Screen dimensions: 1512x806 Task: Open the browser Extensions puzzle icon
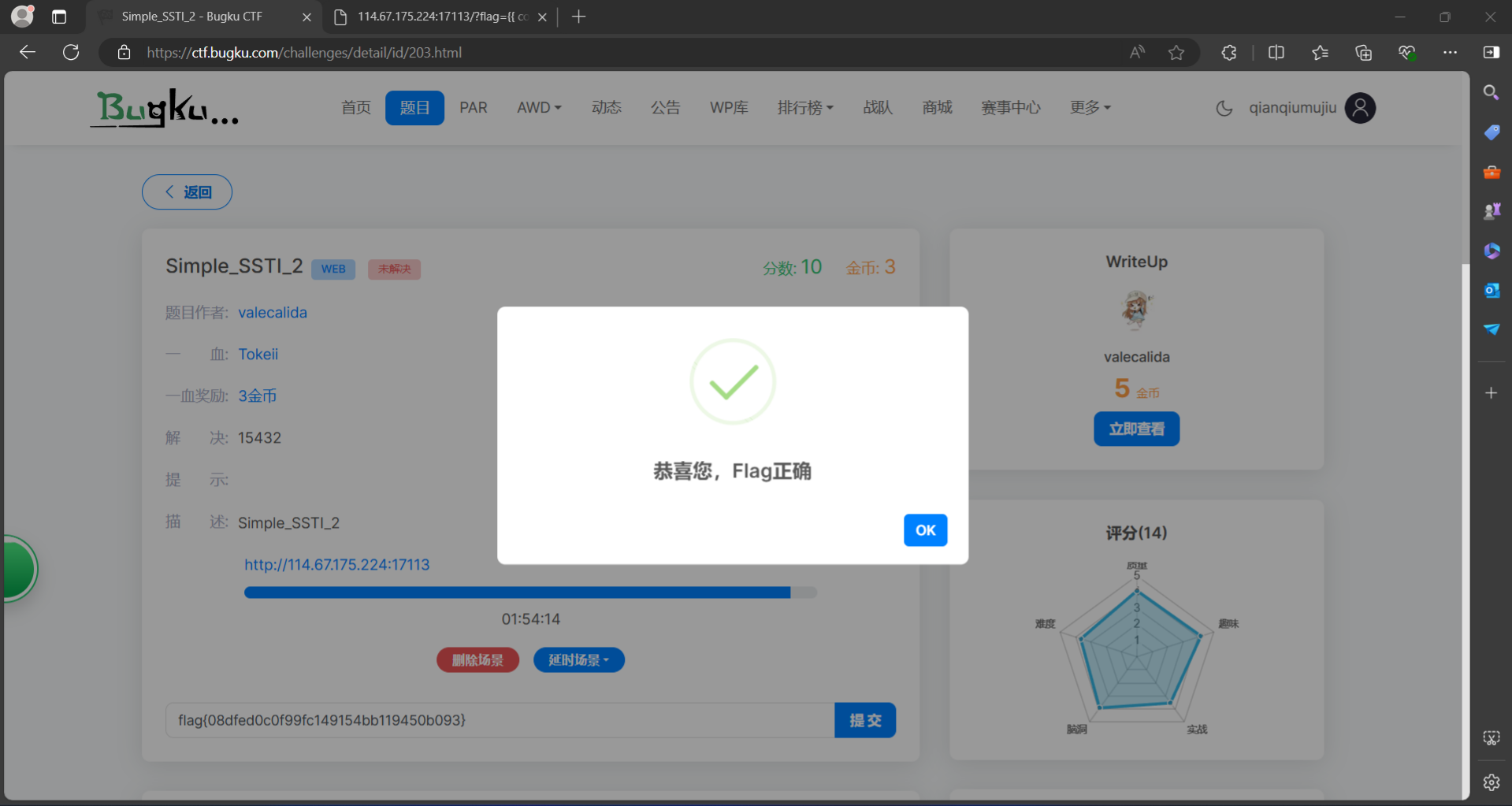[1228, 53]
